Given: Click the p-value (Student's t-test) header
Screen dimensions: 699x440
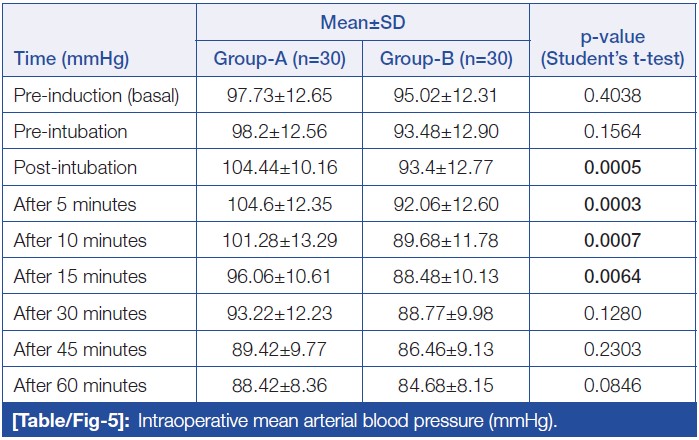Looking at the screenshot, I should 612,48.
